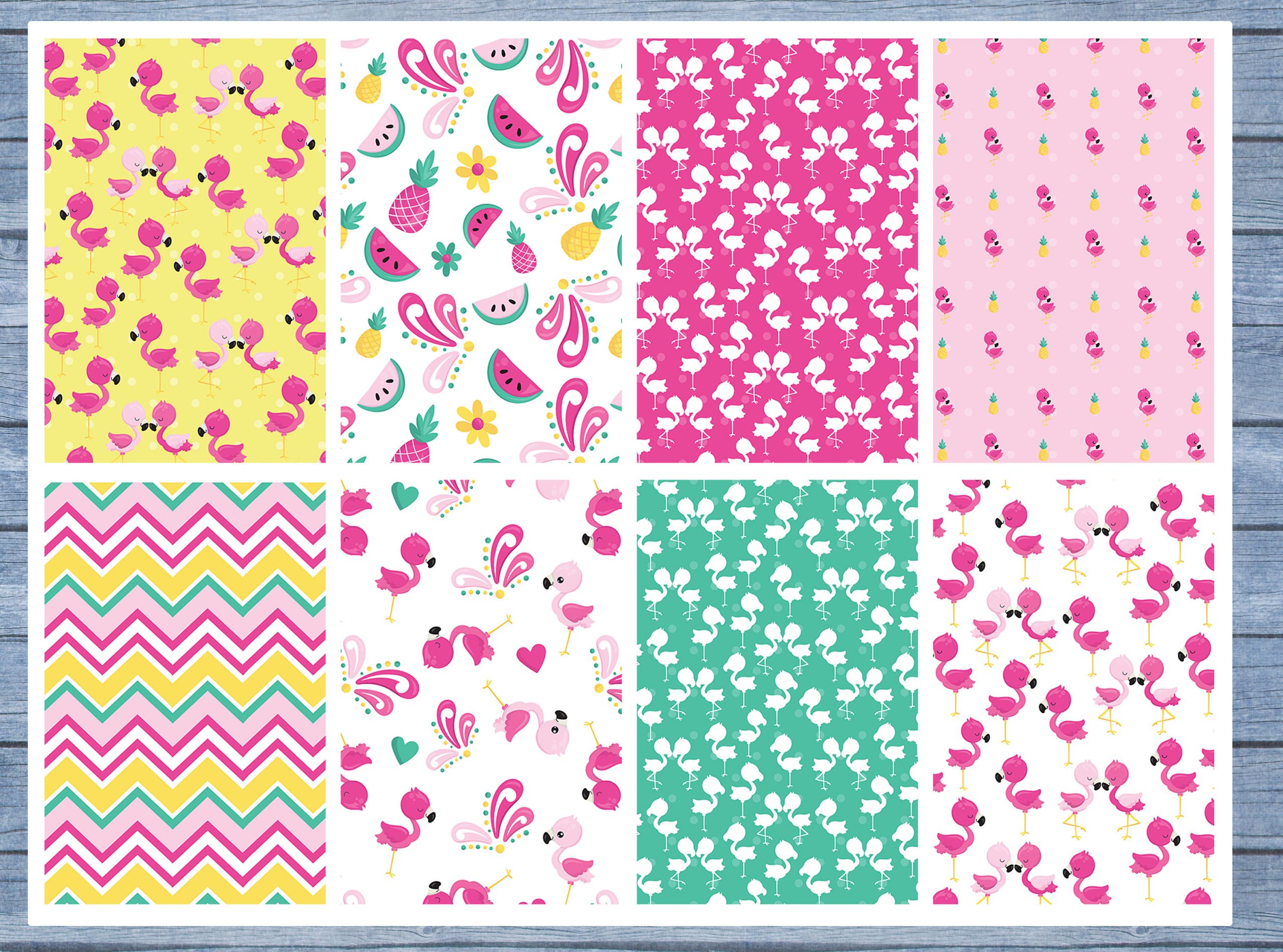Select the yellow background flamingo pattern thumbnail
The image size is (1283, 952).
click(184, 250)
